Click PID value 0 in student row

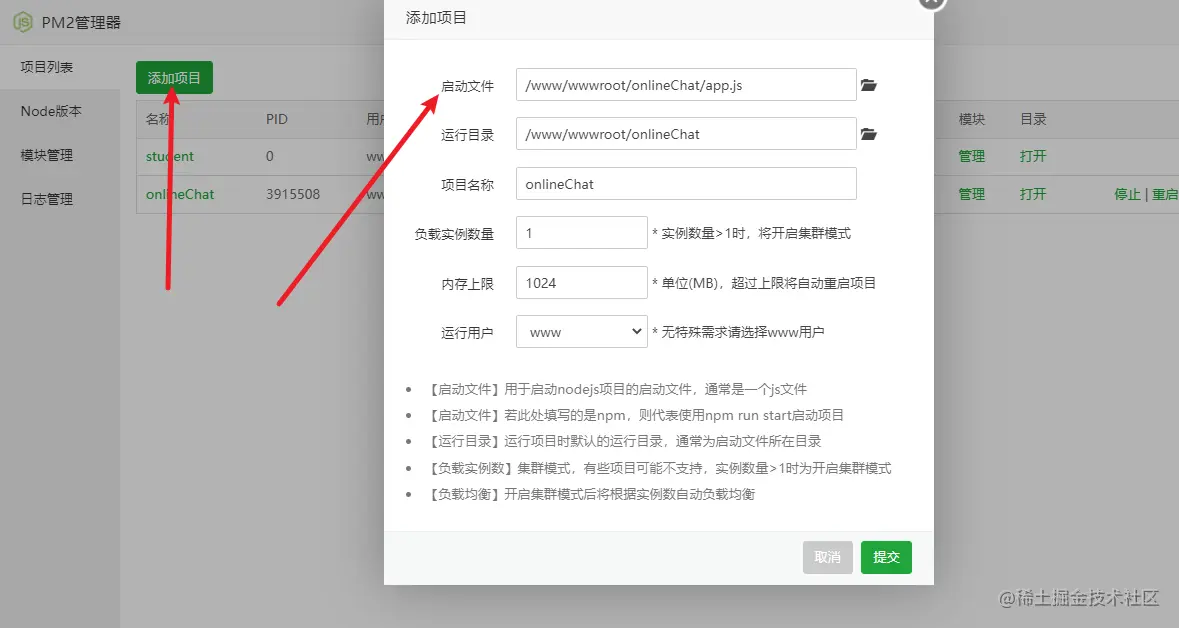[270, 156]
